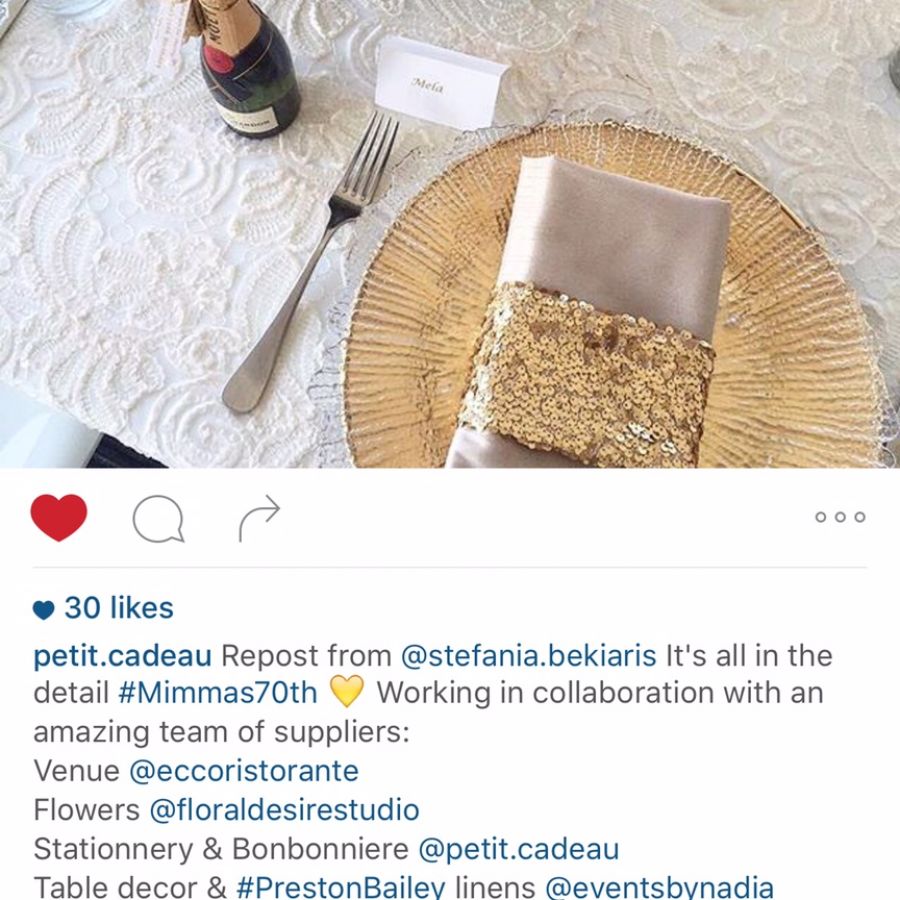Tap the post photo of table setting

point(450,234)
